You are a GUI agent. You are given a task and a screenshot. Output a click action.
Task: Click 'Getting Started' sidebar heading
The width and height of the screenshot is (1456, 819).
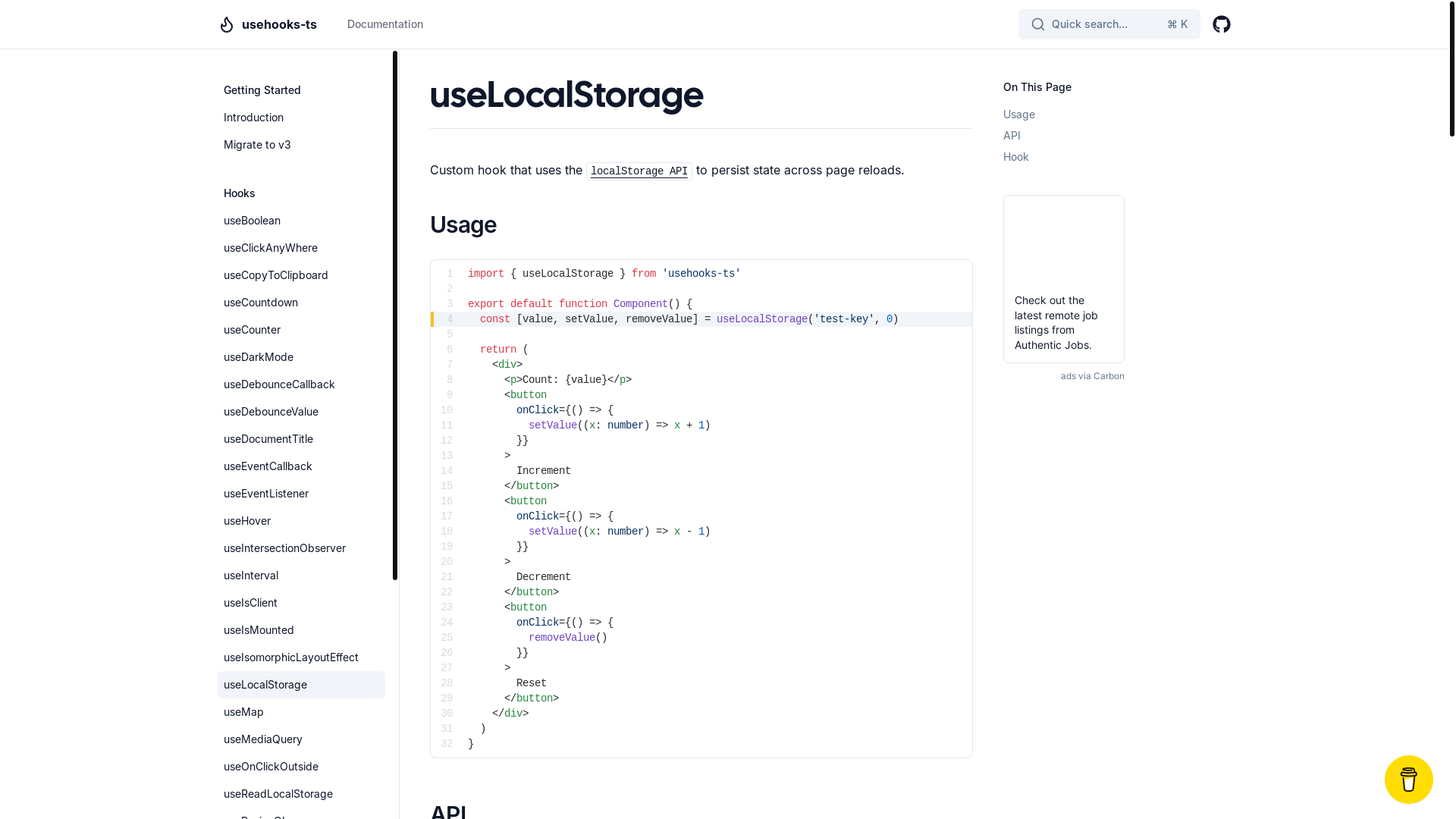(262, 90)
